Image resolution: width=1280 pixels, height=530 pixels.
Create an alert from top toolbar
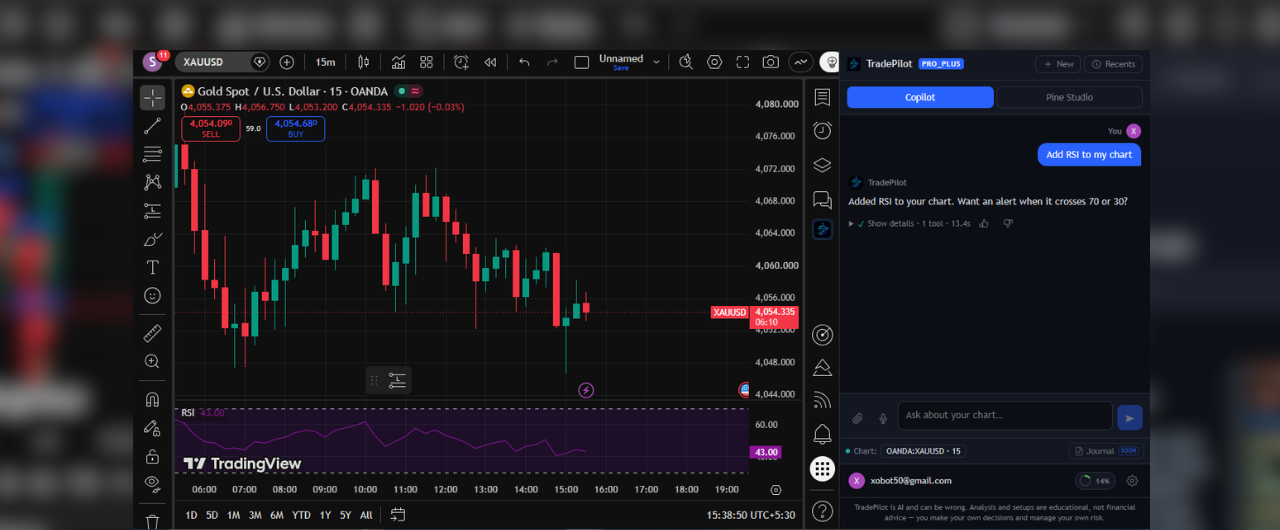point(461,62)
